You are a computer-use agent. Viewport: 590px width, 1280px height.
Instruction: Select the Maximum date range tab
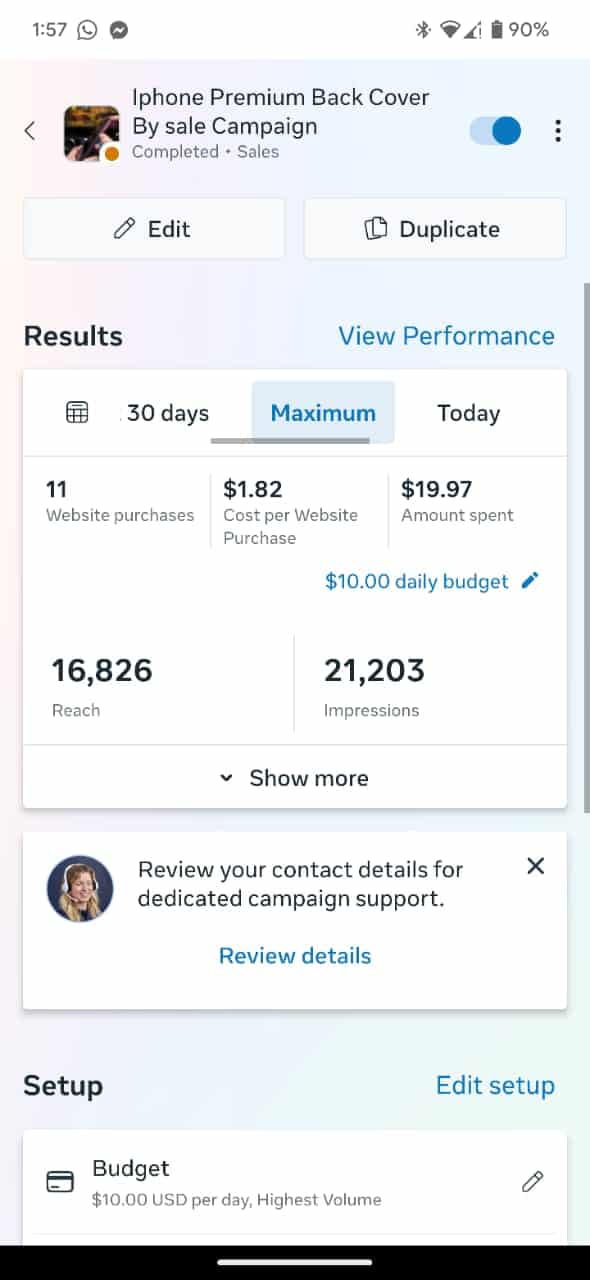pyautogui.click(x=323, y=412)
